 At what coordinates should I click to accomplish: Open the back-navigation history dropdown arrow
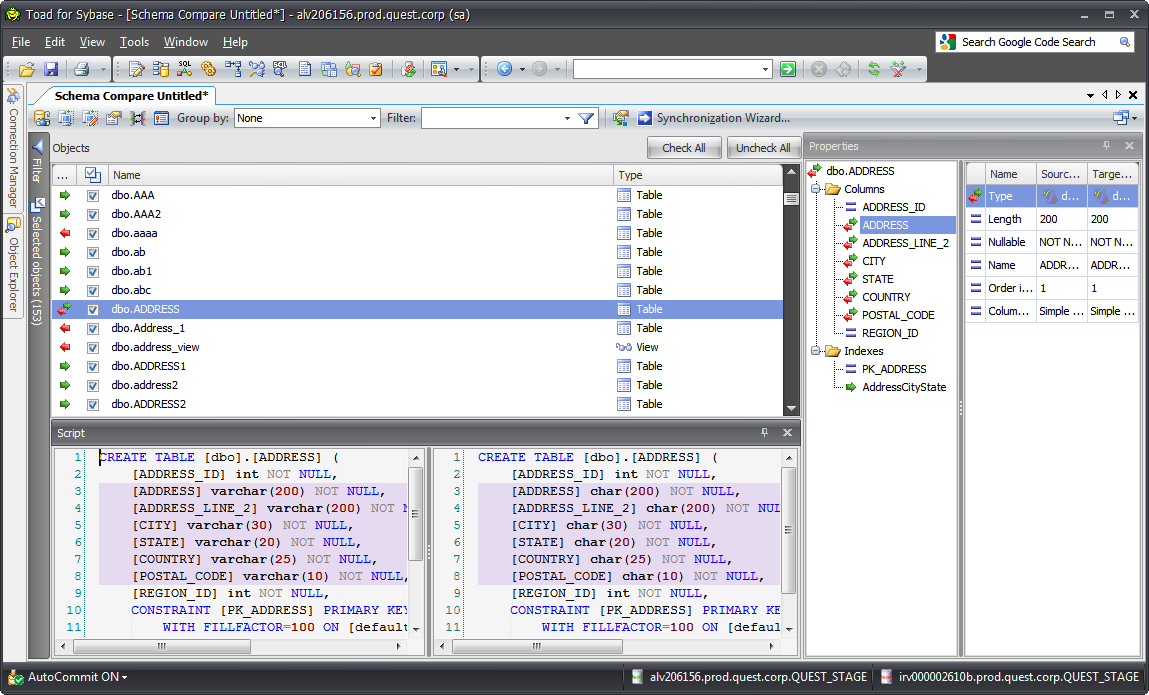[522, 70]
